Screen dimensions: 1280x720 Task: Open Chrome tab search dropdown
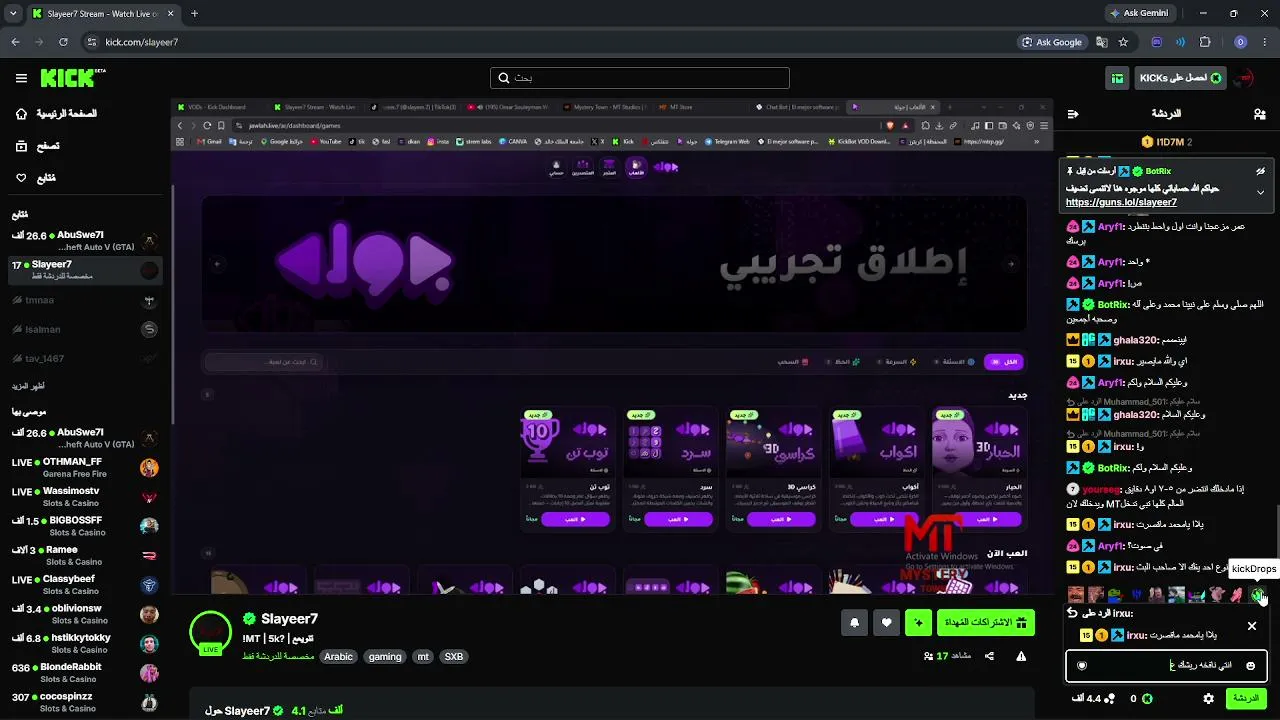13,14
